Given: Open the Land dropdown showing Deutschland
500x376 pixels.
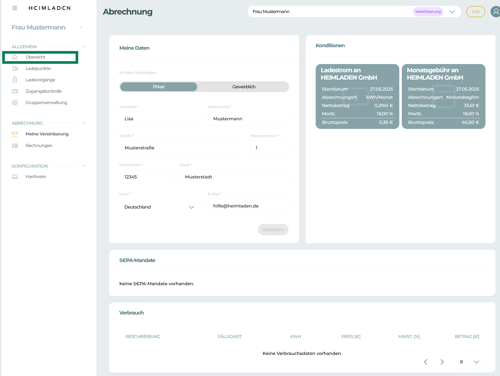Looking at the screenshot, I should [160, 207].
